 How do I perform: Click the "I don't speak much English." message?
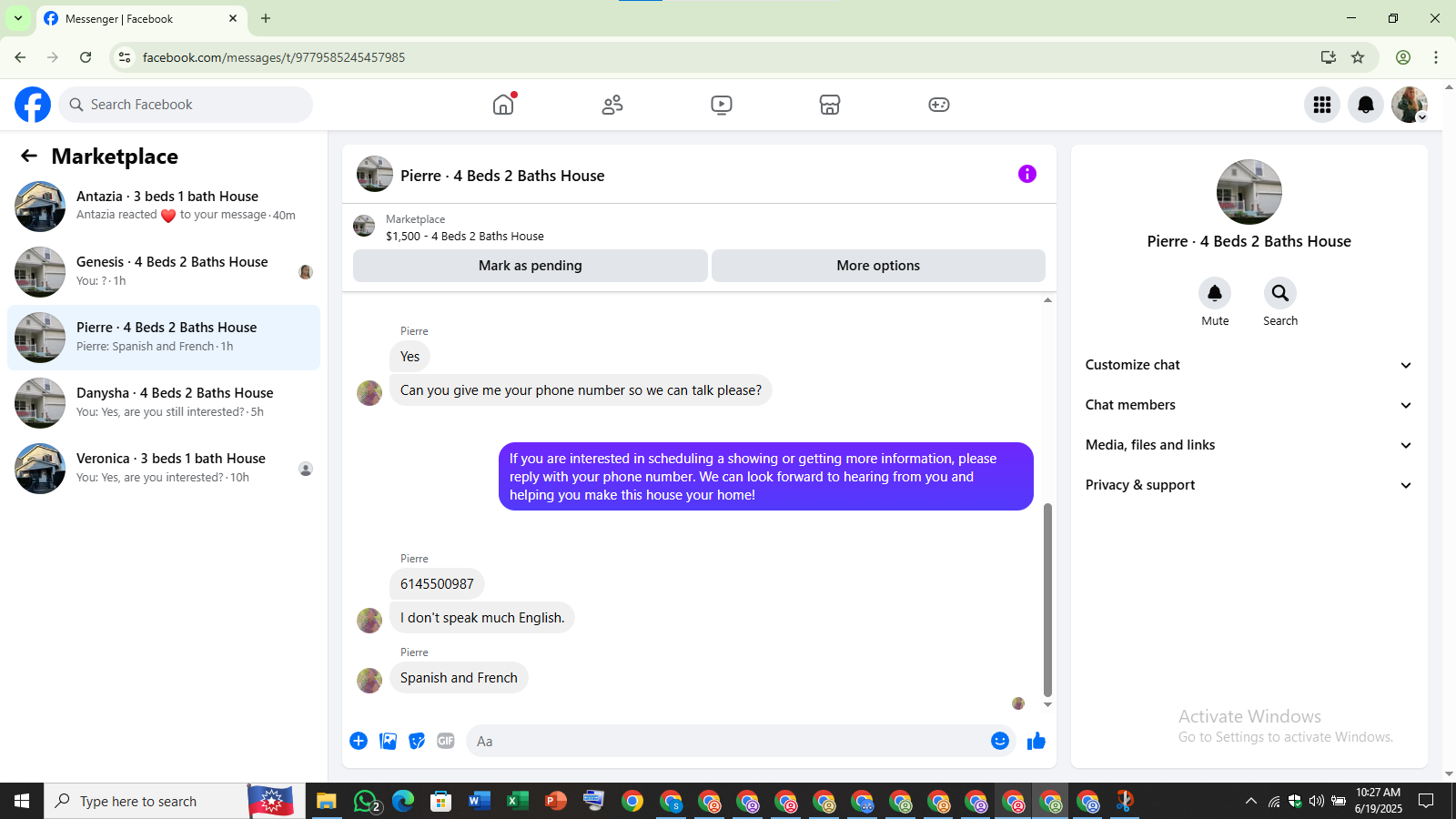pyautogui.click(x=482, y=618)
